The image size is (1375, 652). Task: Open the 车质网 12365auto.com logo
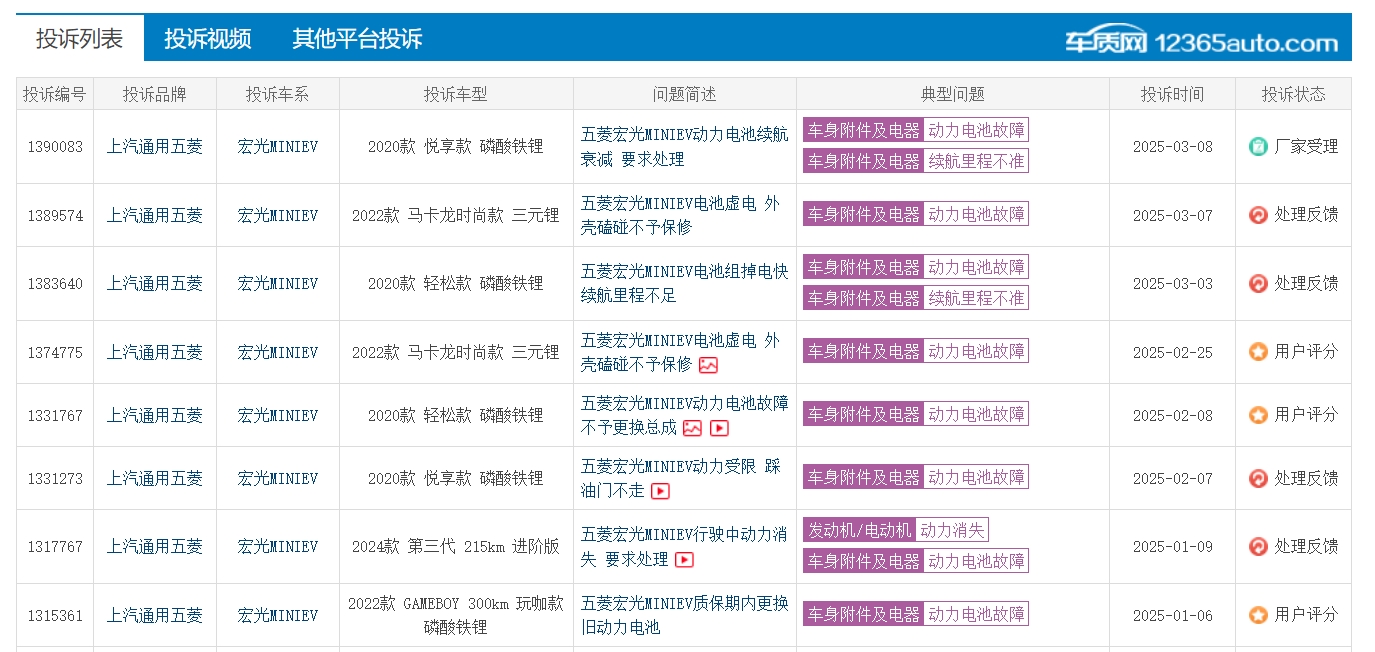pos(1200,42)
